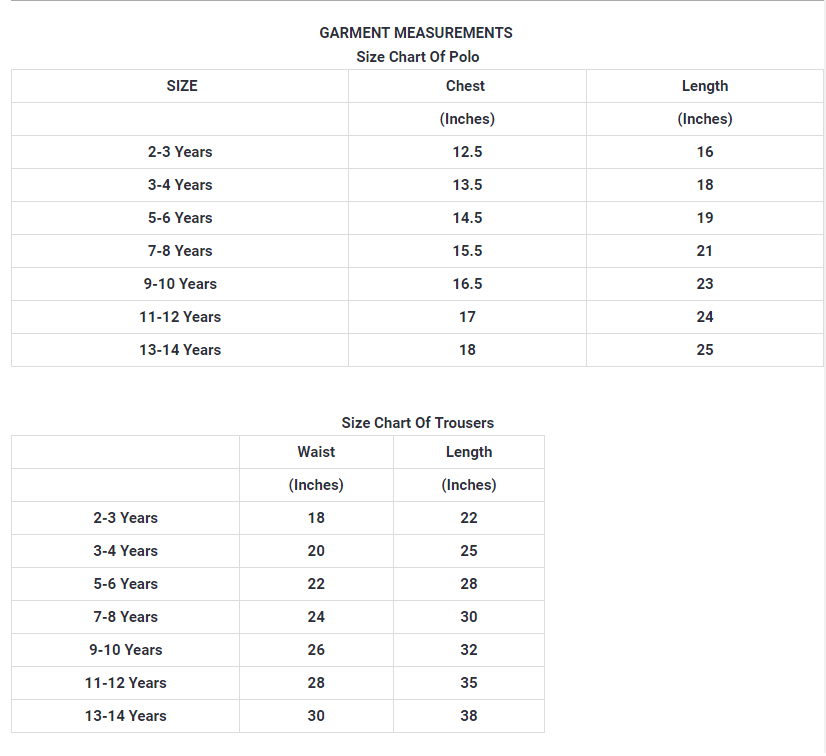Select the 13-14 Years row in trousers chart
The height and width of the screenshot is (756, 826).
tap(126, 716)
